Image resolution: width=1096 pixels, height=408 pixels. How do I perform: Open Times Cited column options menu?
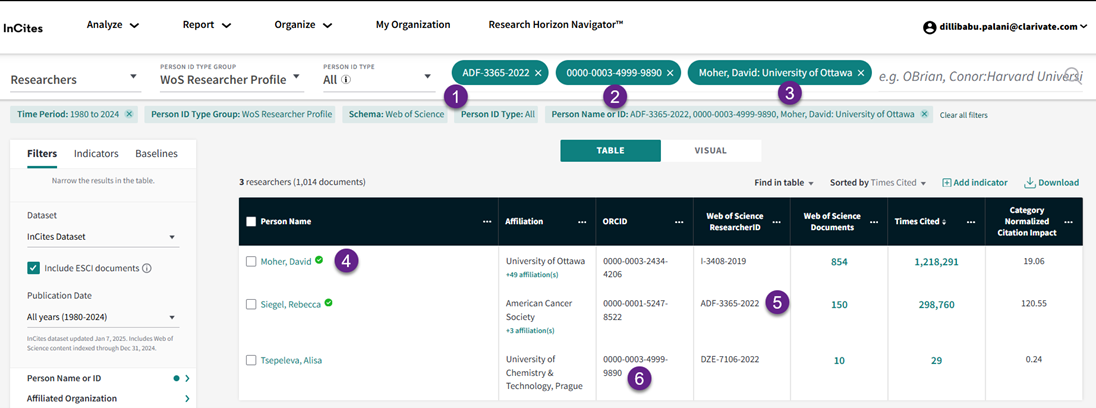tap(971, 221)
